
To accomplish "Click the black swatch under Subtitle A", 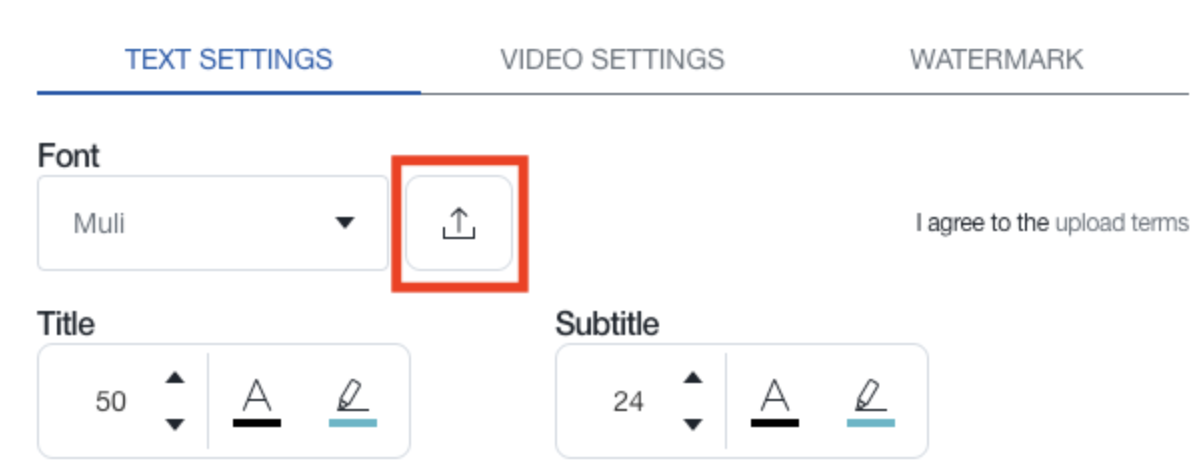I will tap(775, 423).
